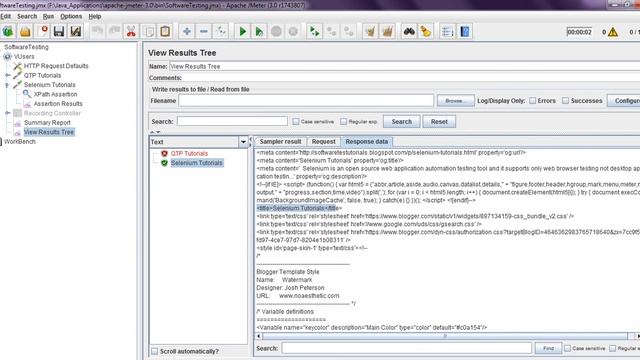Select Summary Report tree item
The image size is (640, 360).
coord(47,122)
